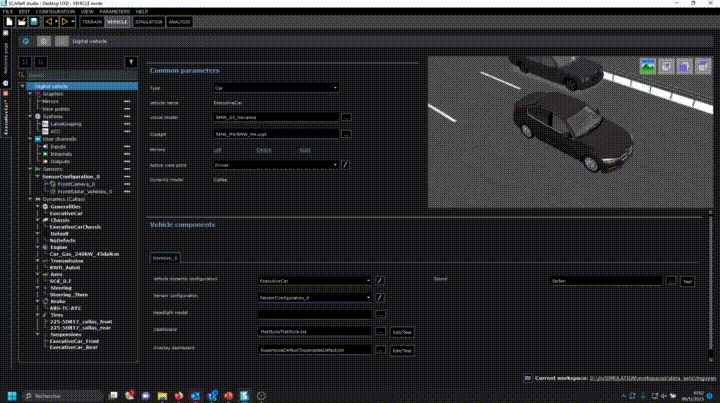Open the Left mirror link
The width and height of the screenshot is (720, 403).
click(x=218, y=150)
